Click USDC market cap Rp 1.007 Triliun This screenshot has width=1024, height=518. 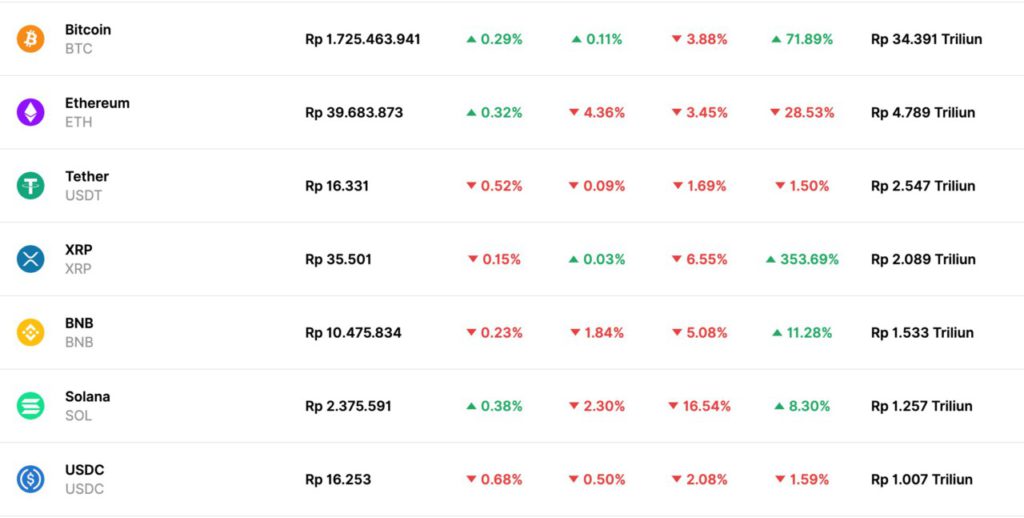point(921,480)
